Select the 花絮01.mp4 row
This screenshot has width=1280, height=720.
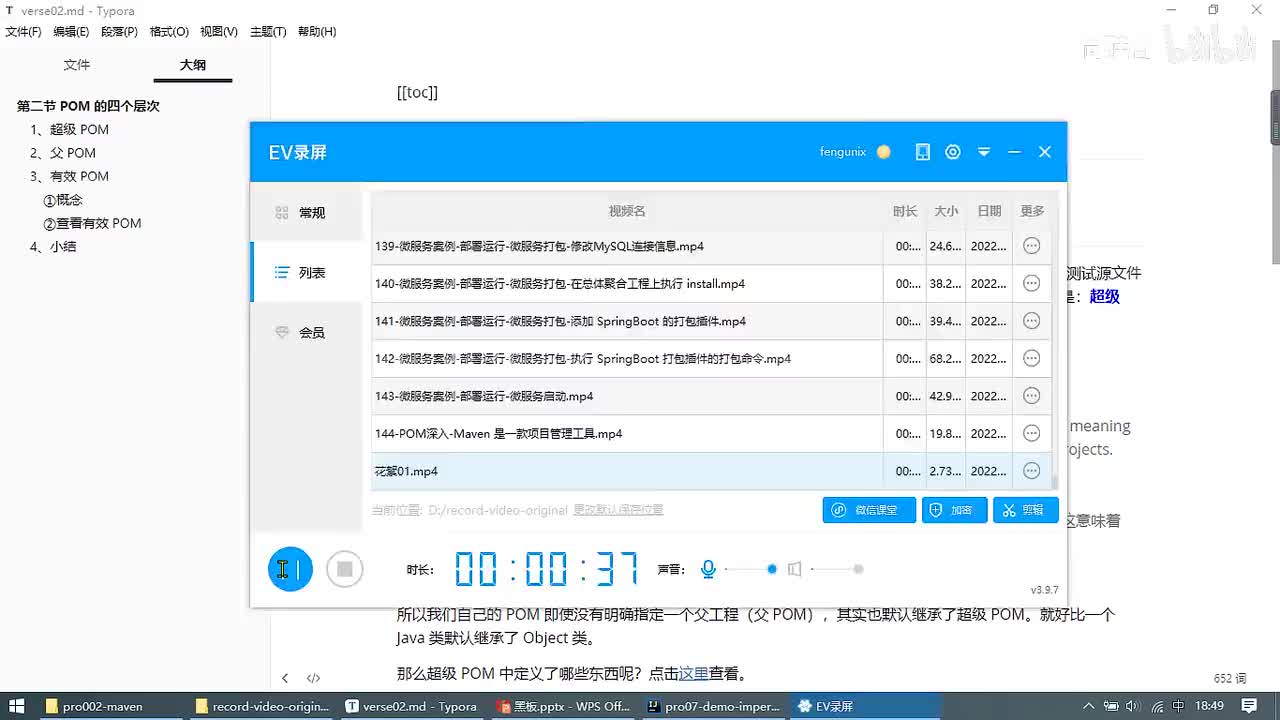pyautogui.click(x=711, y=471)
